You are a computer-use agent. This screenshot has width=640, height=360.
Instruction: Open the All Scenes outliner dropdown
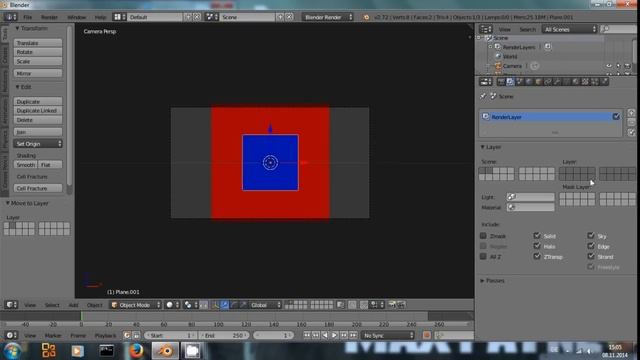click(570, 29)
